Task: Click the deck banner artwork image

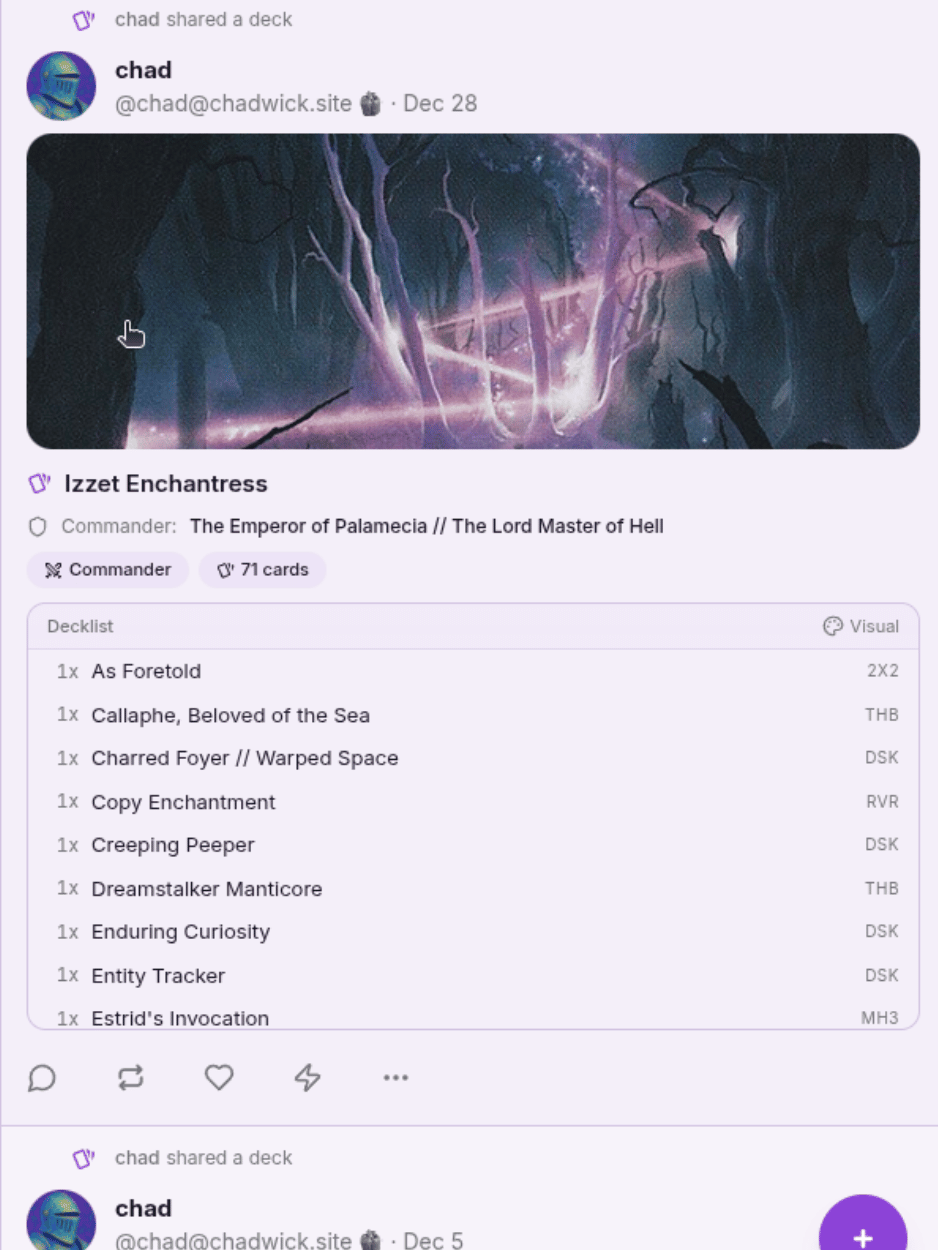Action: pyautogui.click(x=473, y=291)
